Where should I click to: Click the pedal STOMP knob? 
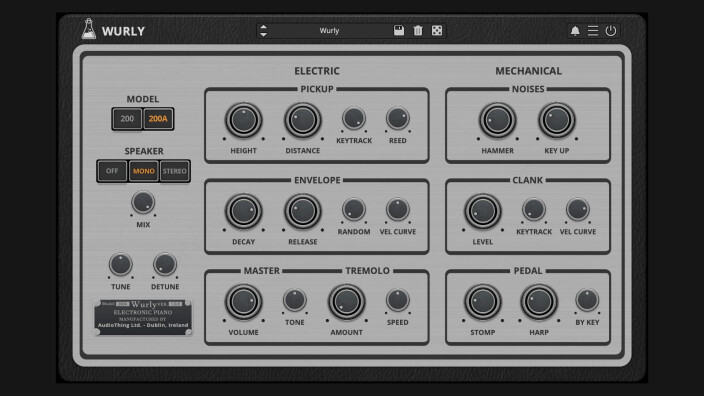(483, 302)
